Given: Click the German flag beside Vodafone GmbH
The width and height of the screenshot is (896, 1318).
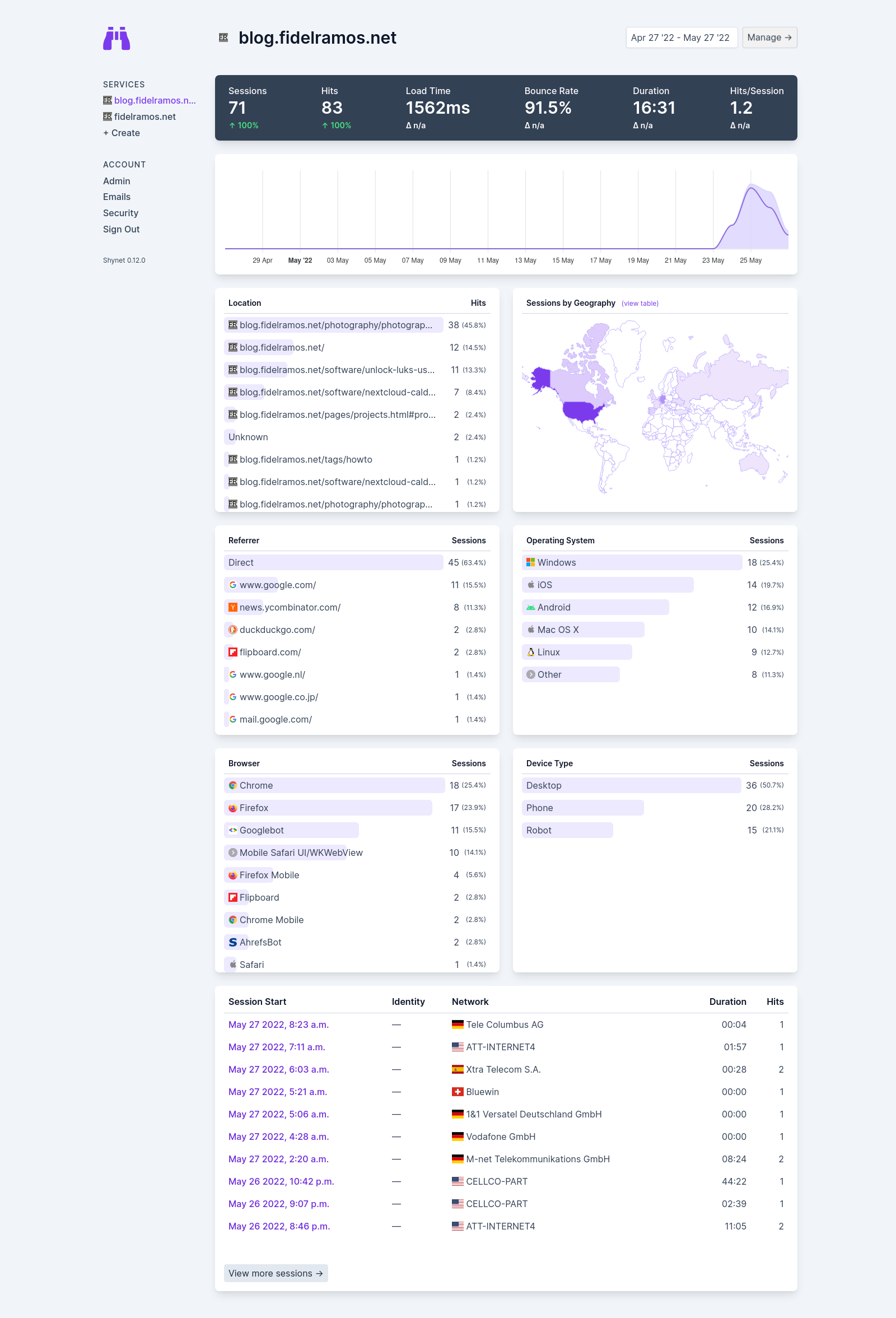Looking at the screenshot, I should 458,1137.
